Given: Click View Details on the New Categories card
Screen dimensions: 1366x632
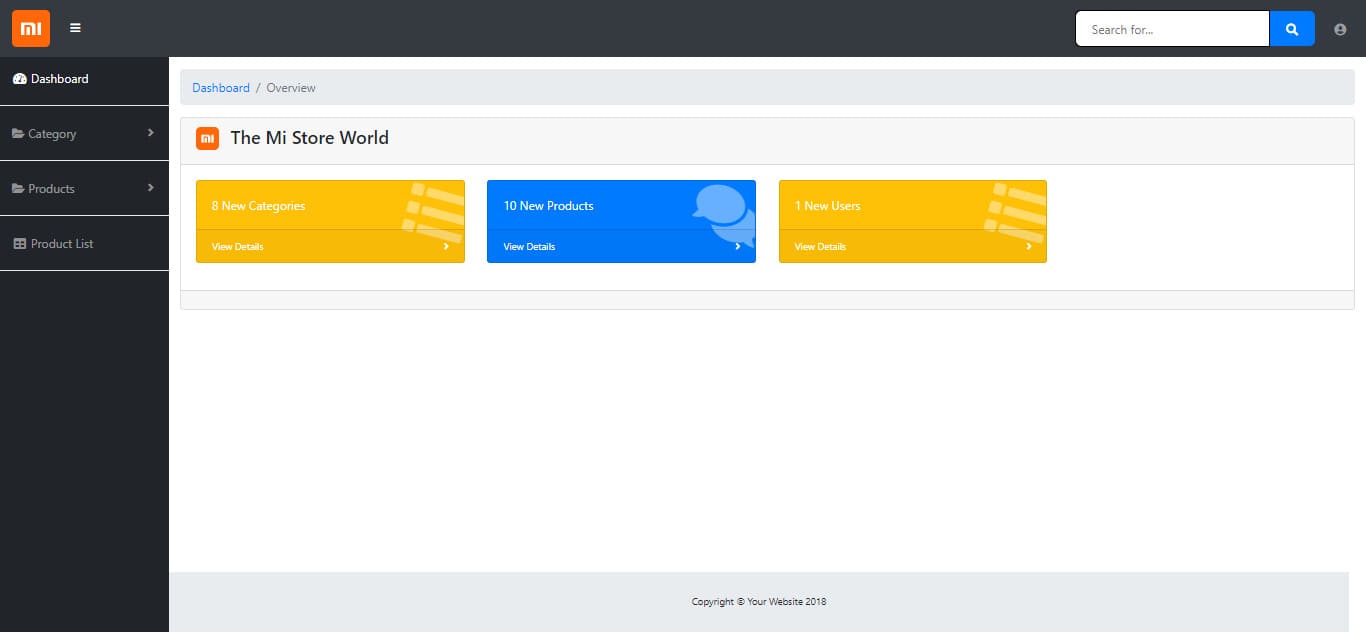Looking at the screenshot, I should click(x=237, y=246).
